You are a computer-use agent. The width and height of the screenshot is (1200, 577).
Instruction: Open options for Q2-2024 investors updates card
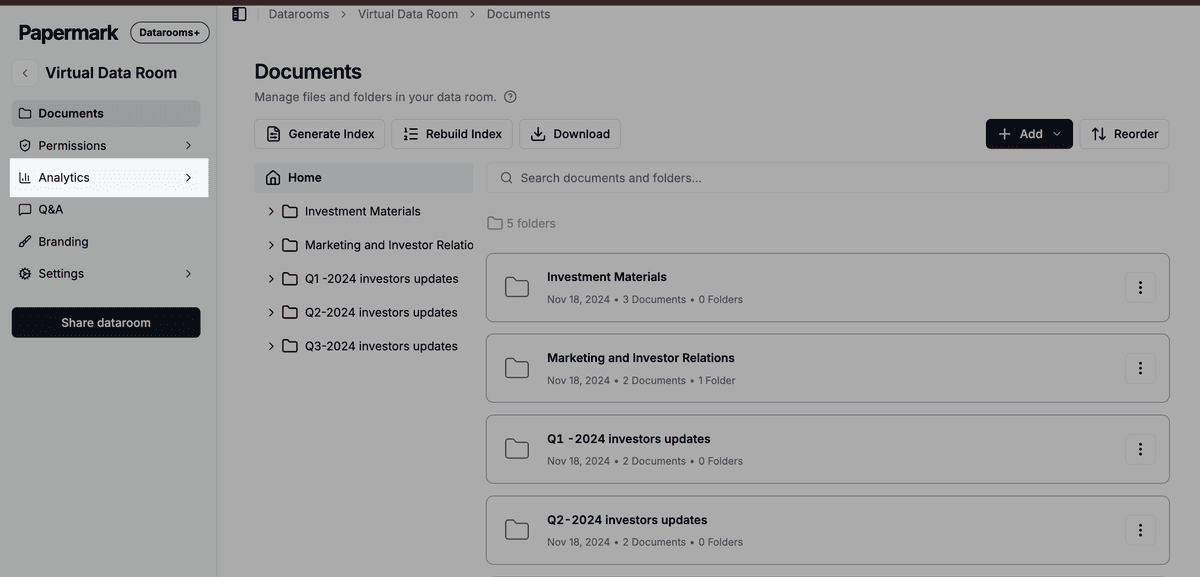tap(1140, 531)
